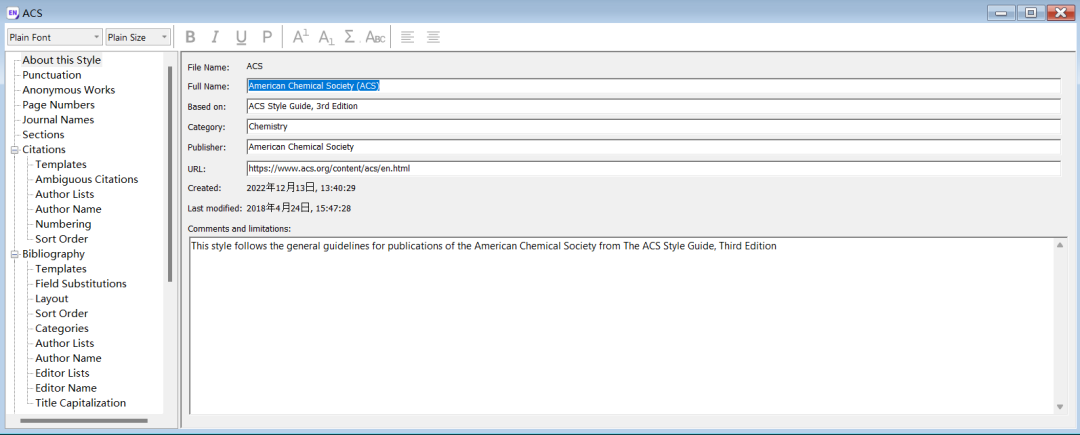Close the ACS style window
The height and width of the screenshot is (435, 1080).
coord(1061,12)
